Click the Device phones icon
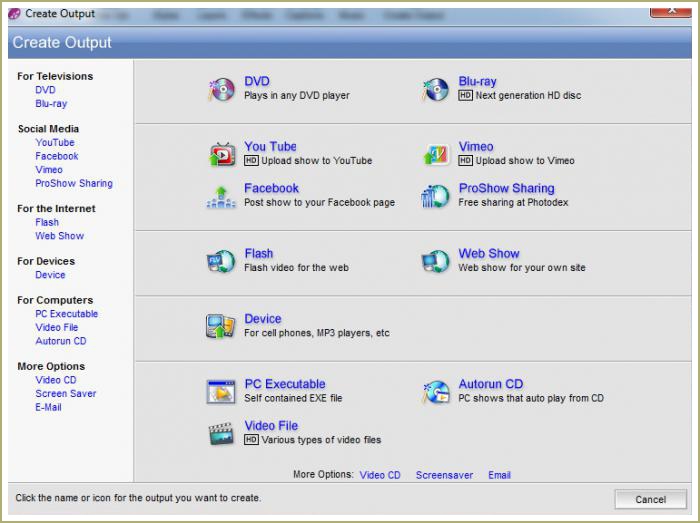700x523 pixels. (x=221, y=326)
